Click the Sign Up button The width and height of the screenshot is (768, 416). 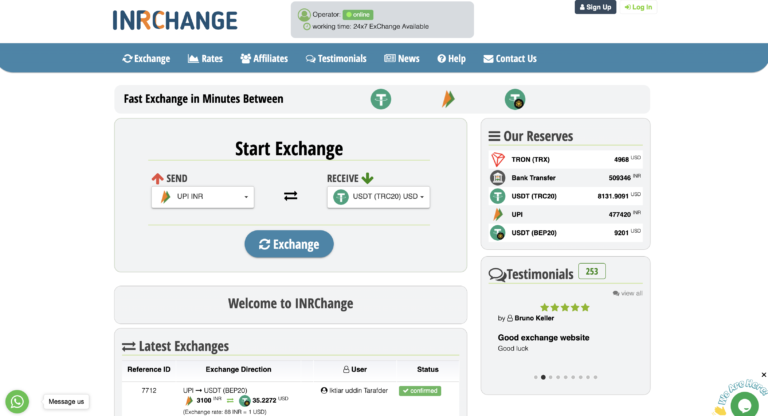pos(595,7)
